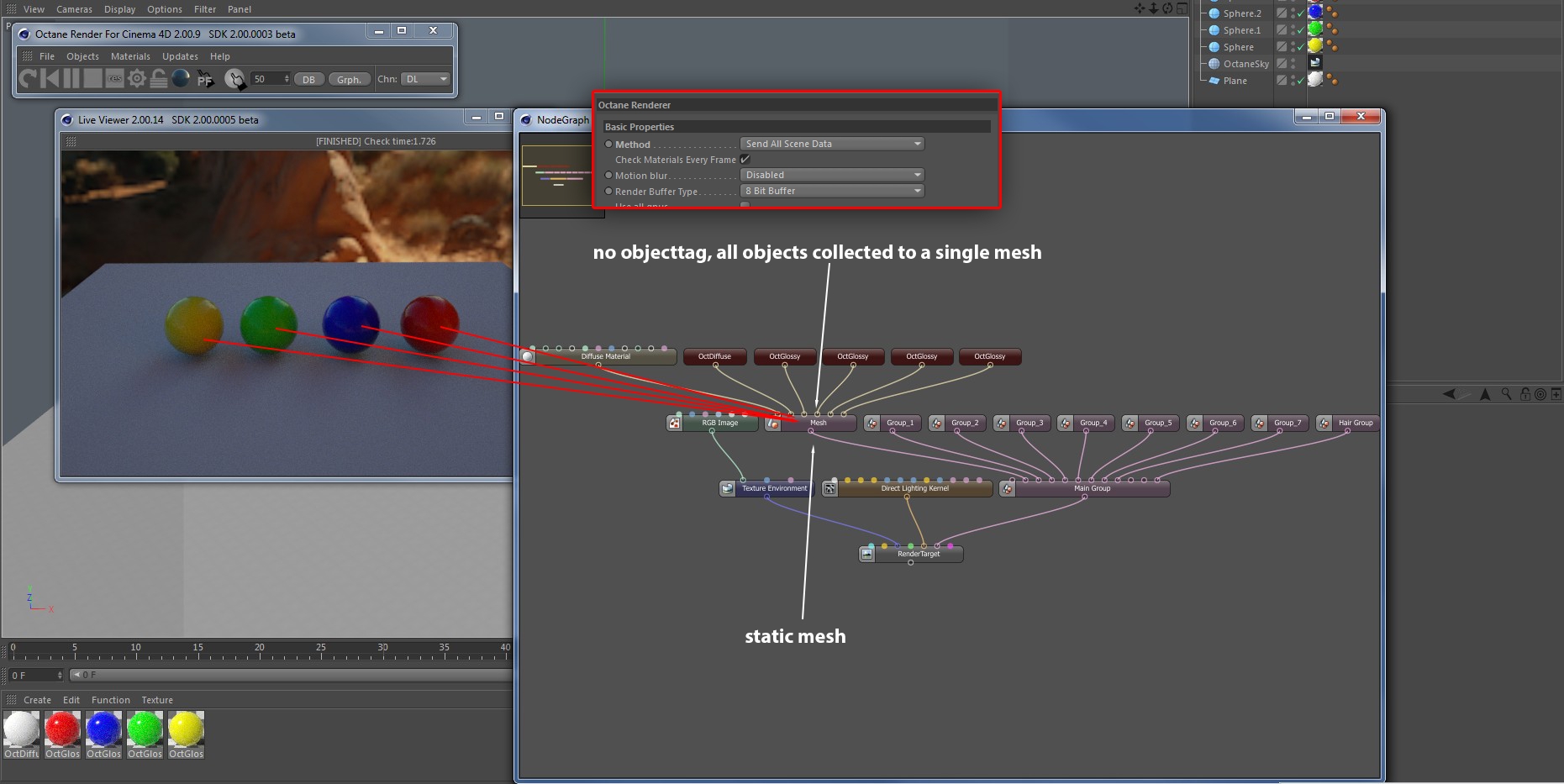Viewport: 1564px width, 784px height.
Task: Toggle the visibility dots for OctaneSky
Action: [1293, 63]
